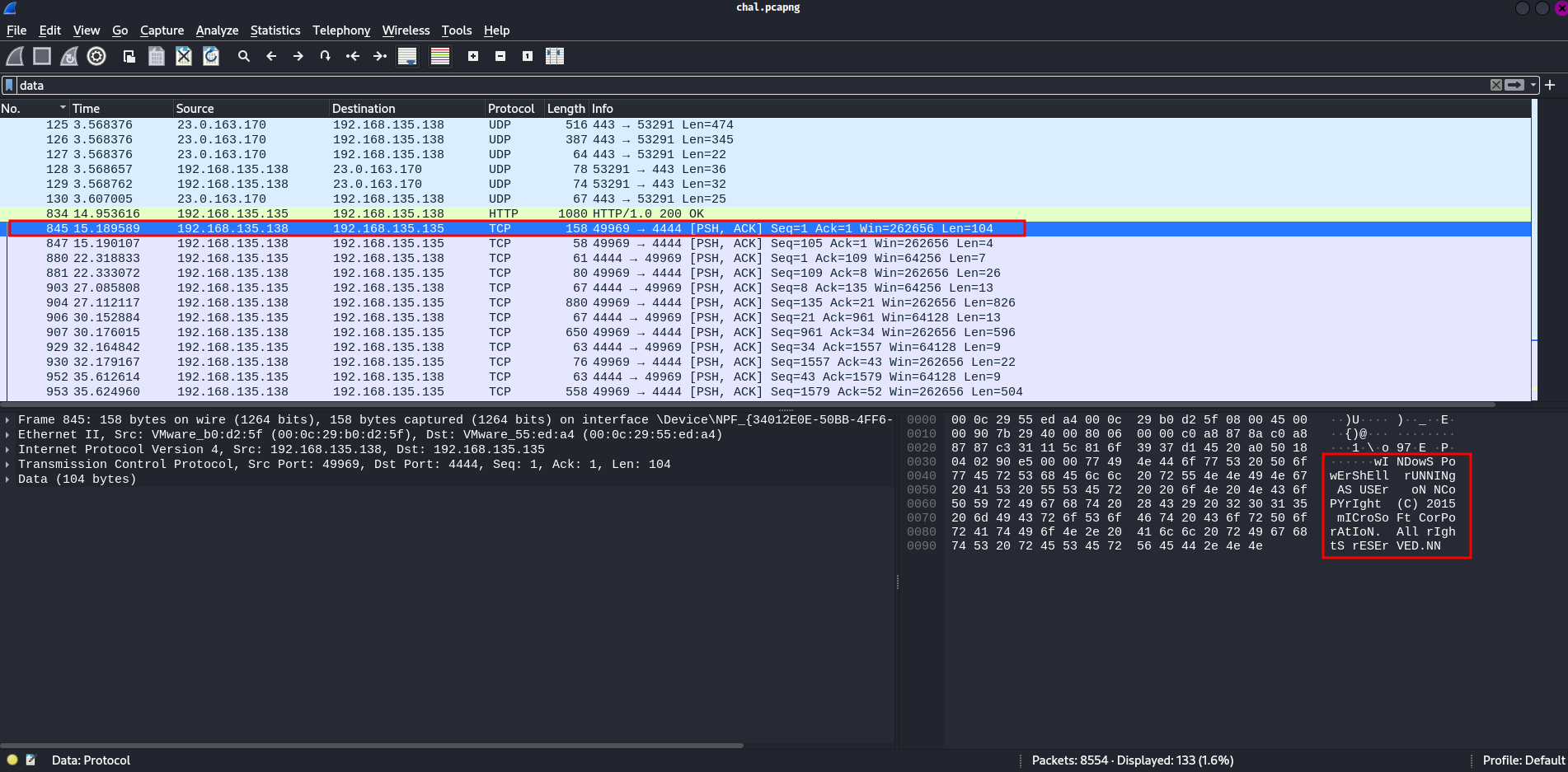Screen dimensions: 1568x772
Task: Open capture options gear icon
Action: point(96,56)
